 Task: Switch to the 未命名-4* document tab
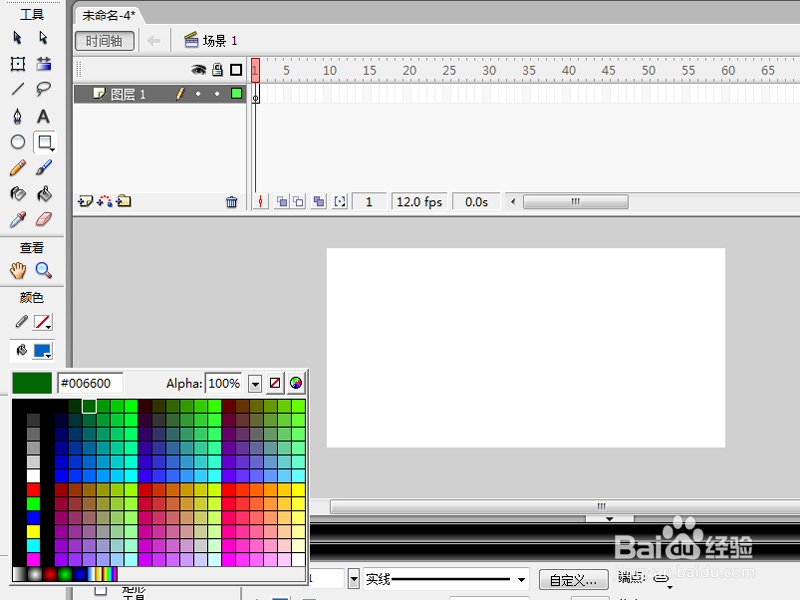click(x=109, y=15)
